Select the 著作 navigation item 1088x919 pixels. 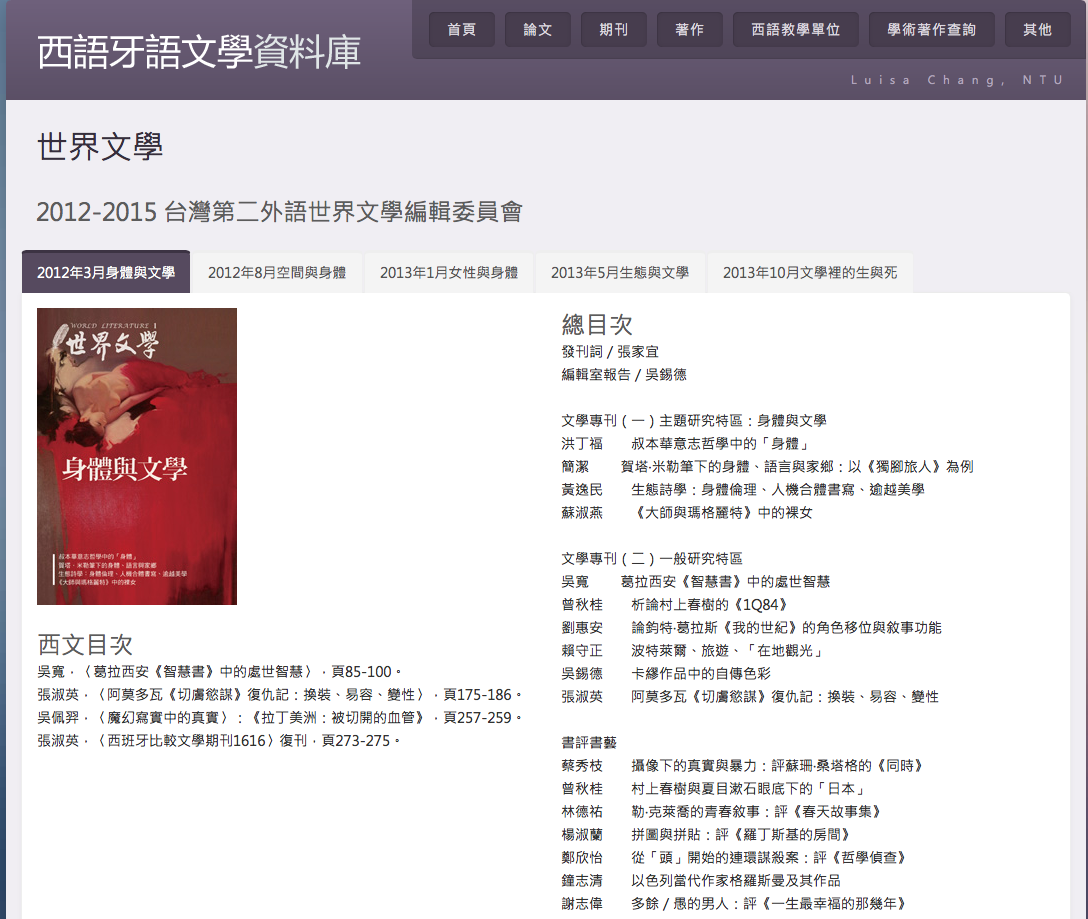tap(689, 30)
